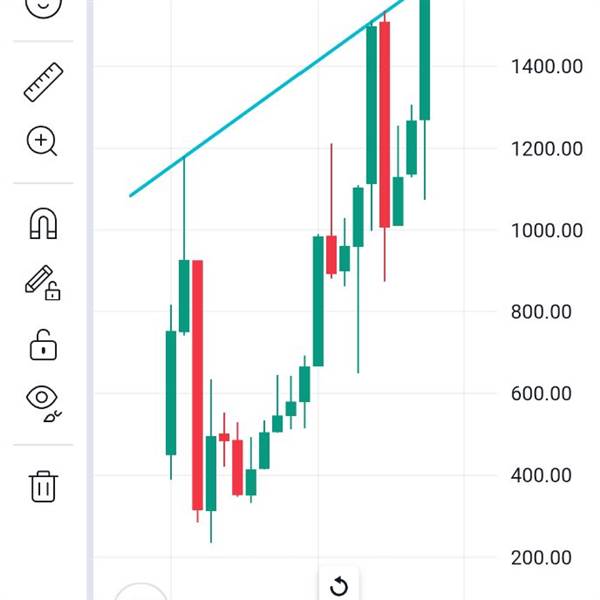Viewport: 600px width, 600px height.
Task: Tap the circular button at bottom left
Action: click(x=141, y=592)
